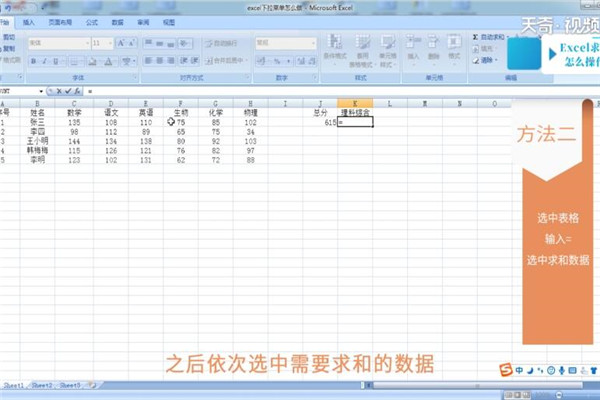The height and width of the screenshot is (400, 600).
Task: Center text horizontally in the cell
Action: click(160, 60)
